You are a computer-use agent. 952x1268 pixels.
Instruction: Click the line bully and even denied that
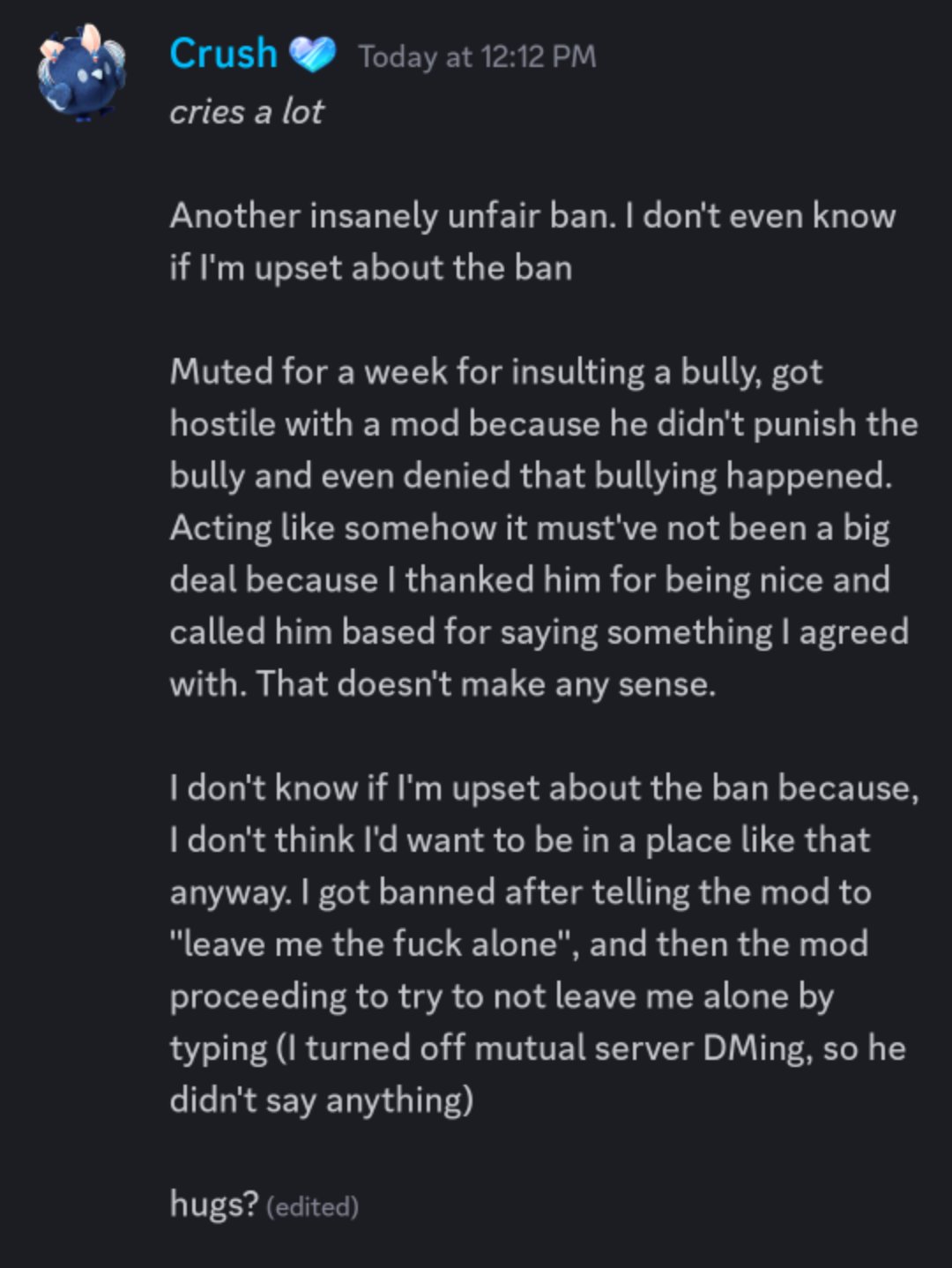click(x=531, y=476)
